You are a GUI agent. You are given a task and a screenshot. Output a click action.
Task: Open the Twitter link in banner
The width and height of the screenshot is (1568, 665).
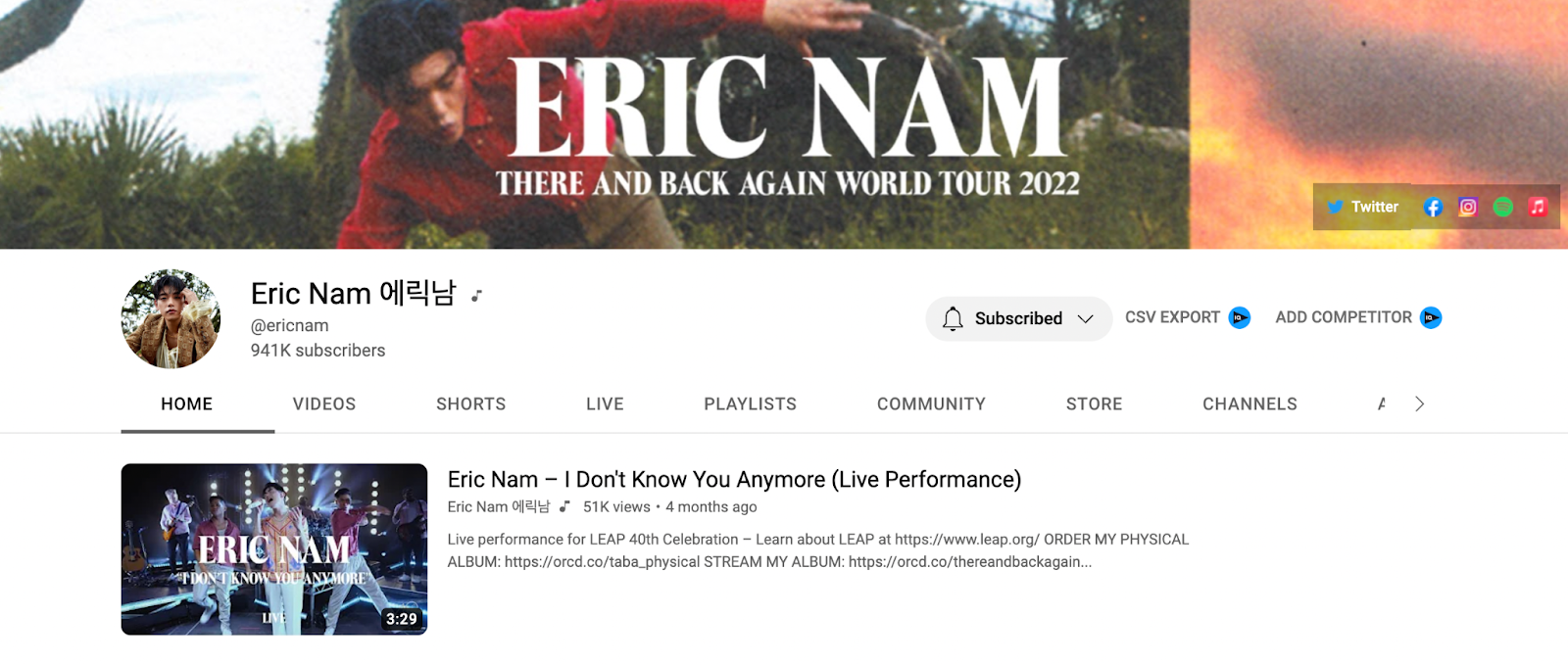(1362, 207)
